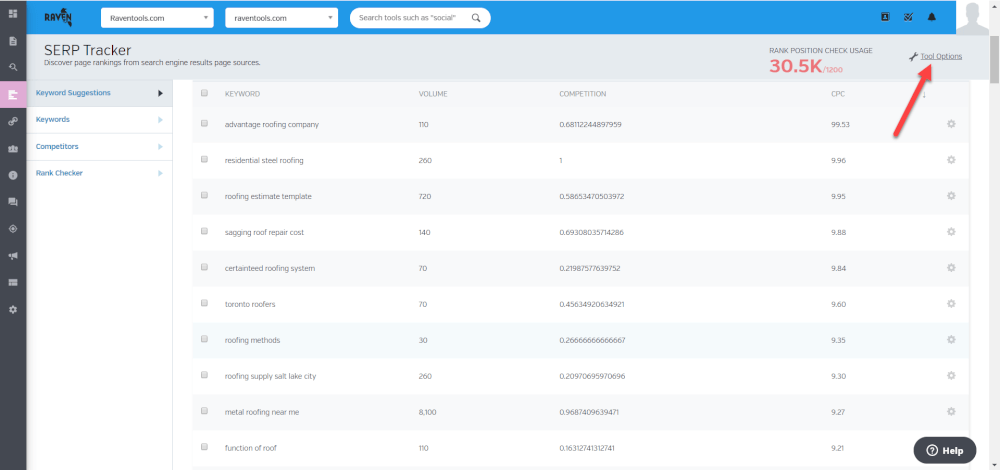1000x470 pixels.
Task: Open the reports document icon in sidebar
Action: [13, 40]
